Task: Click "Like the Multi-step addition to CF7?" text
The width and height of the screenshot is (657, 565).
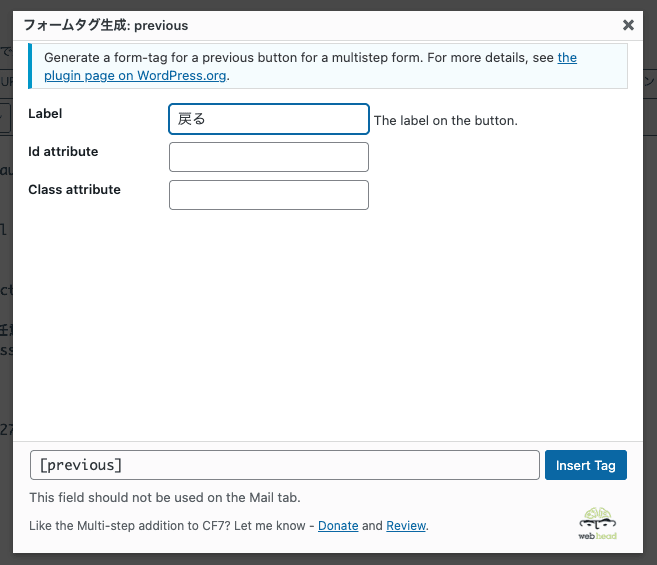Action: click(x=170, y=525)
